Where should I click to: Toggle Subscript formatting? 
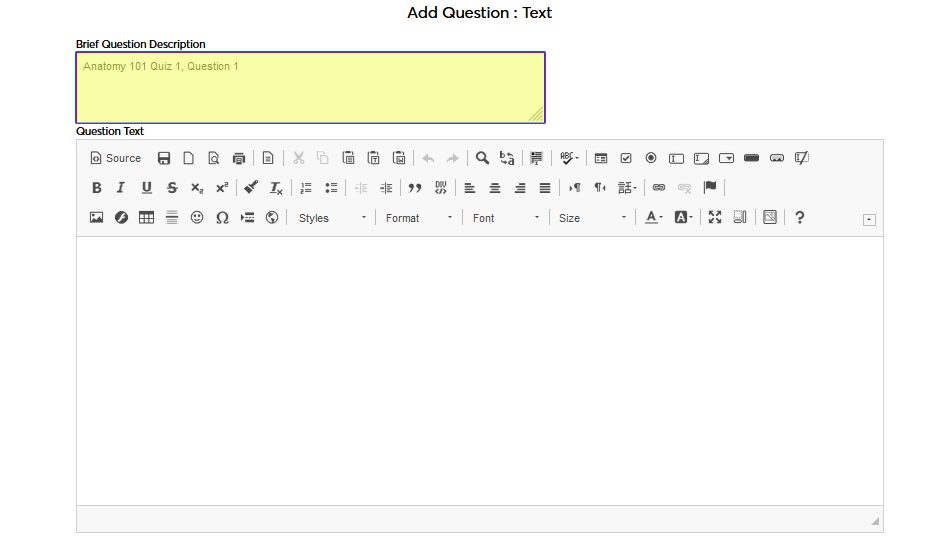(197, 188)
